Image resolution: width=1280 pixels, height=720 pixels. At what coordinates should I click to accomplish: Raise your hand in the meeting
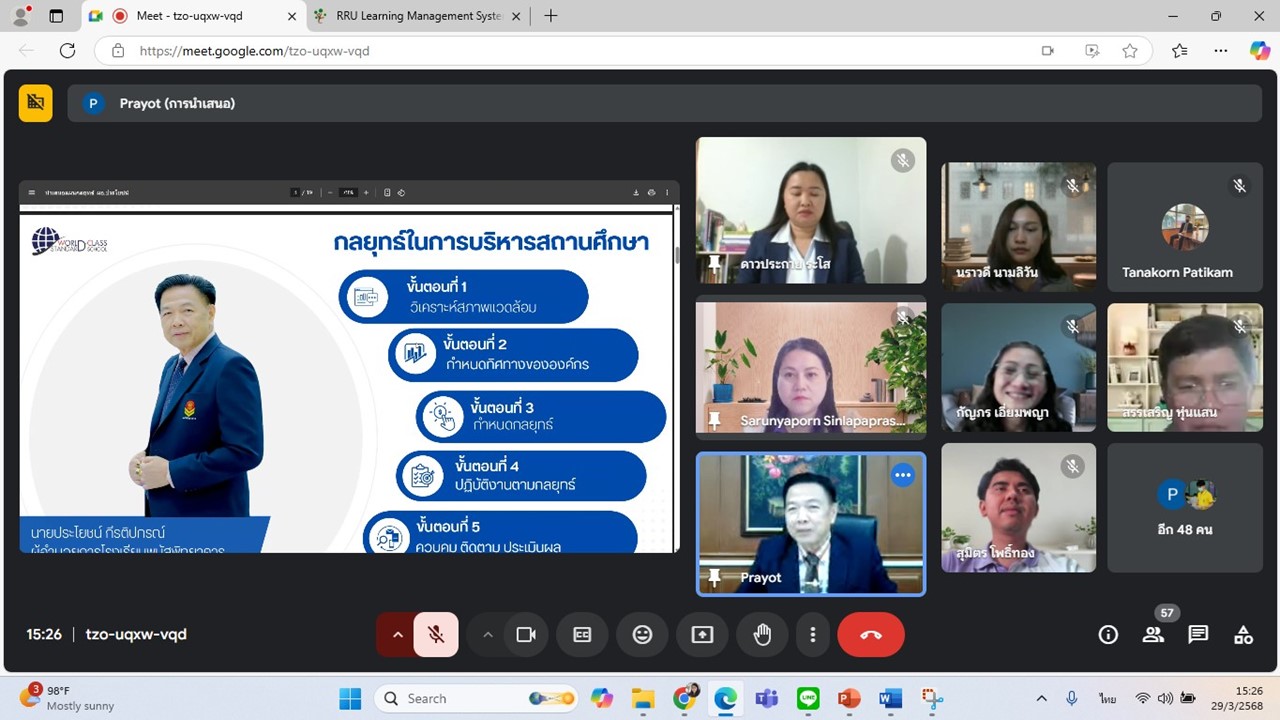(x=762, y=634)
